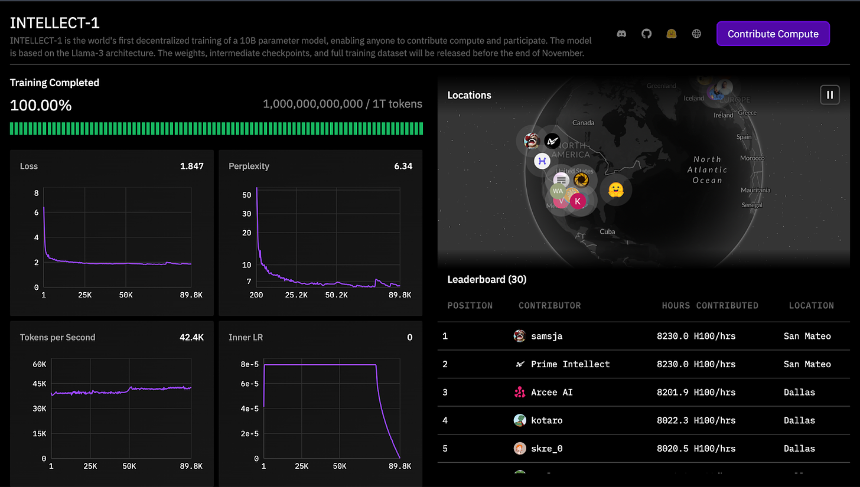Viewport: 860px width, 487px height.
Task: Sort by the Hours Contributed column header
Action: [x=710, y=305]
